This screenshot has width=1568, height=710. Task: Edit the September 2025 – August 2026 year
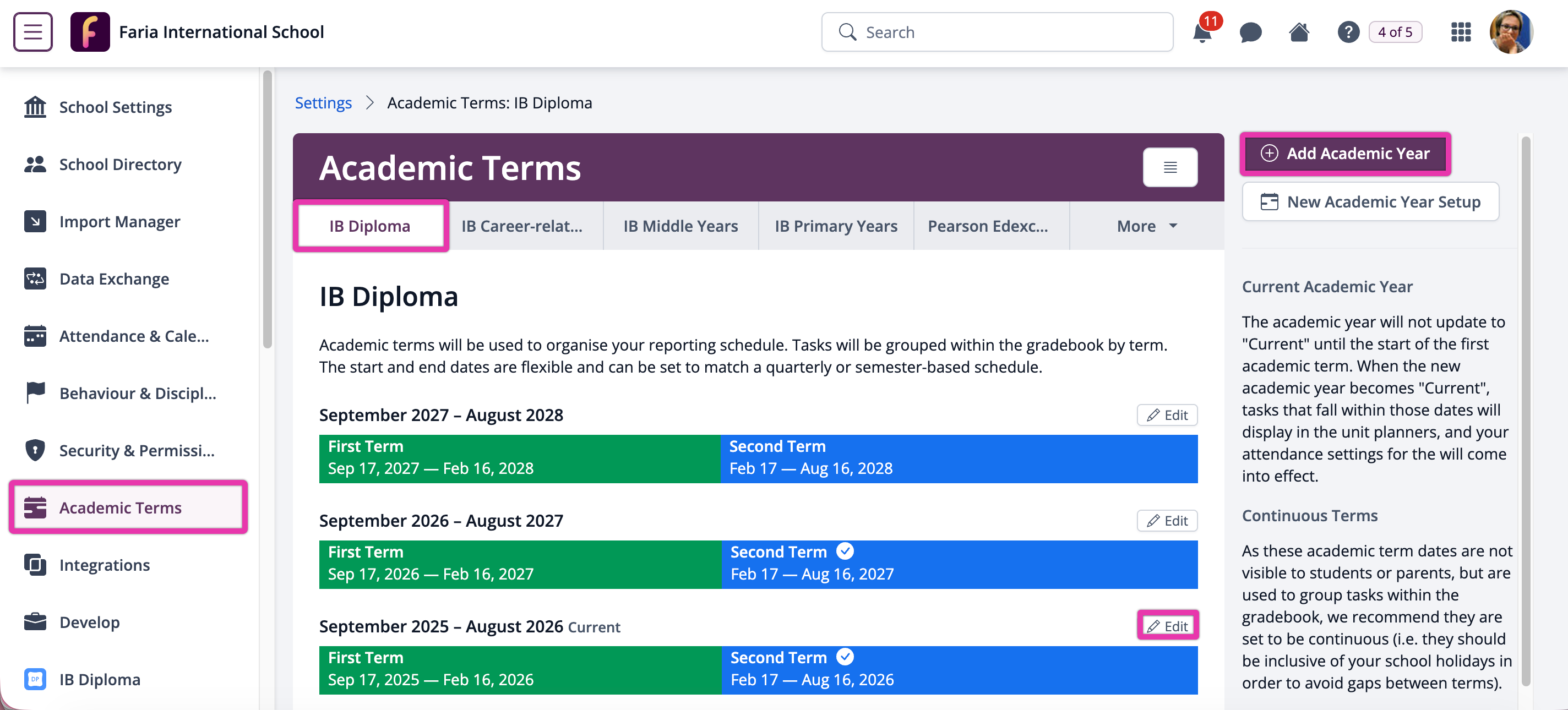click(x=1167, y=626)
